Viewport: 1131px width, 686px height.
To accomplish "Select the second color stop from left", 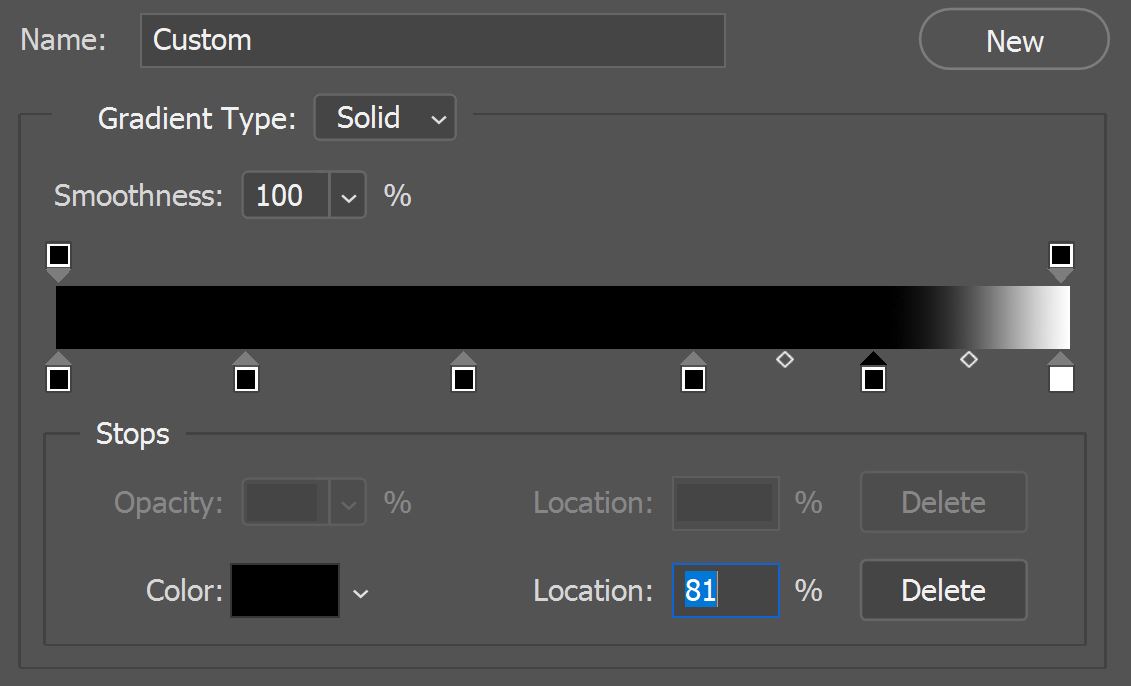I will pyautogui.click(x=247, y=377).
